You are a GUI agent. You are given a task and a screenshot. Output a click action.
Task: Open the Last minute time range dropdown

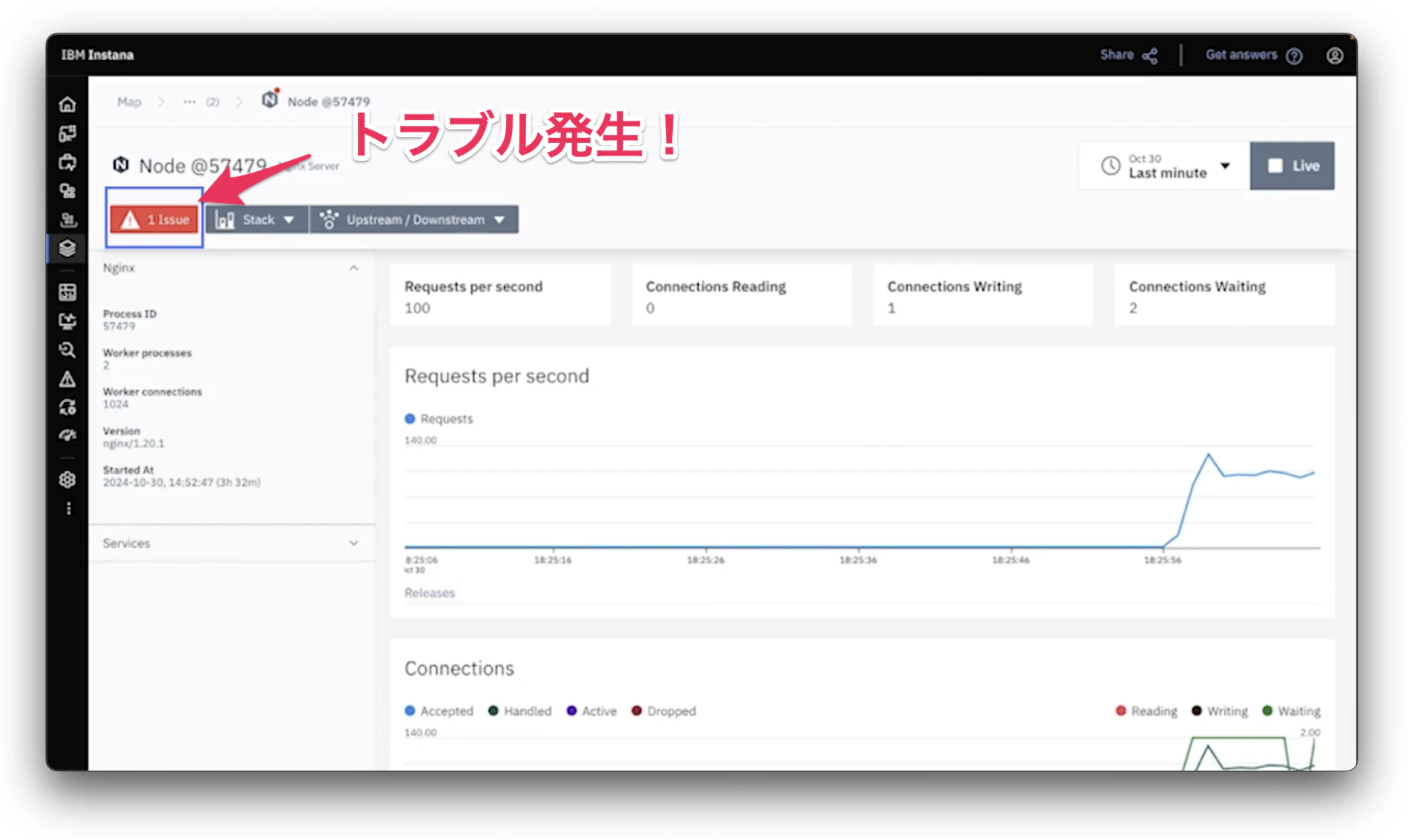tap(1164, 166)
